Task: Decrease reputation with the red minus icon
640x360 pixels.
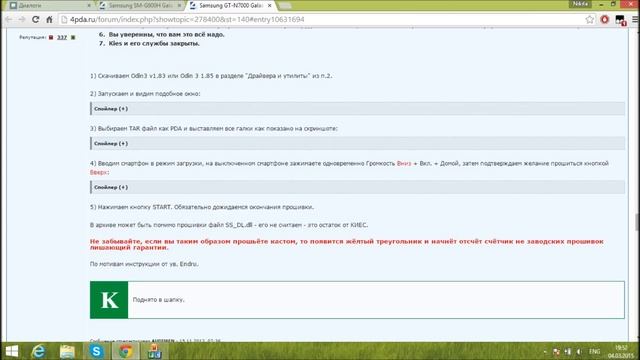Action: point(51,37)
